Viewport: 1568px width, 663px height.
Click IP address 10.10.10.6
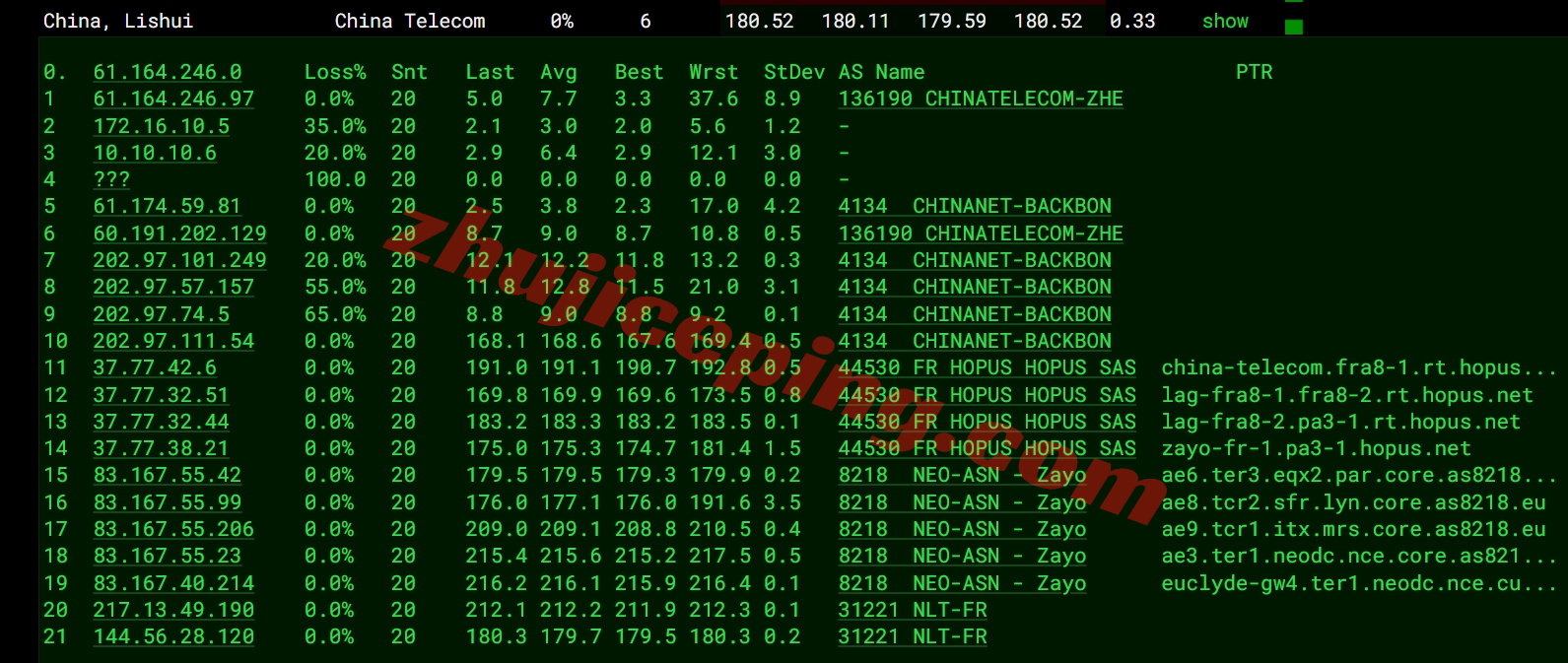pyautogui.click(x=155, y=154)
